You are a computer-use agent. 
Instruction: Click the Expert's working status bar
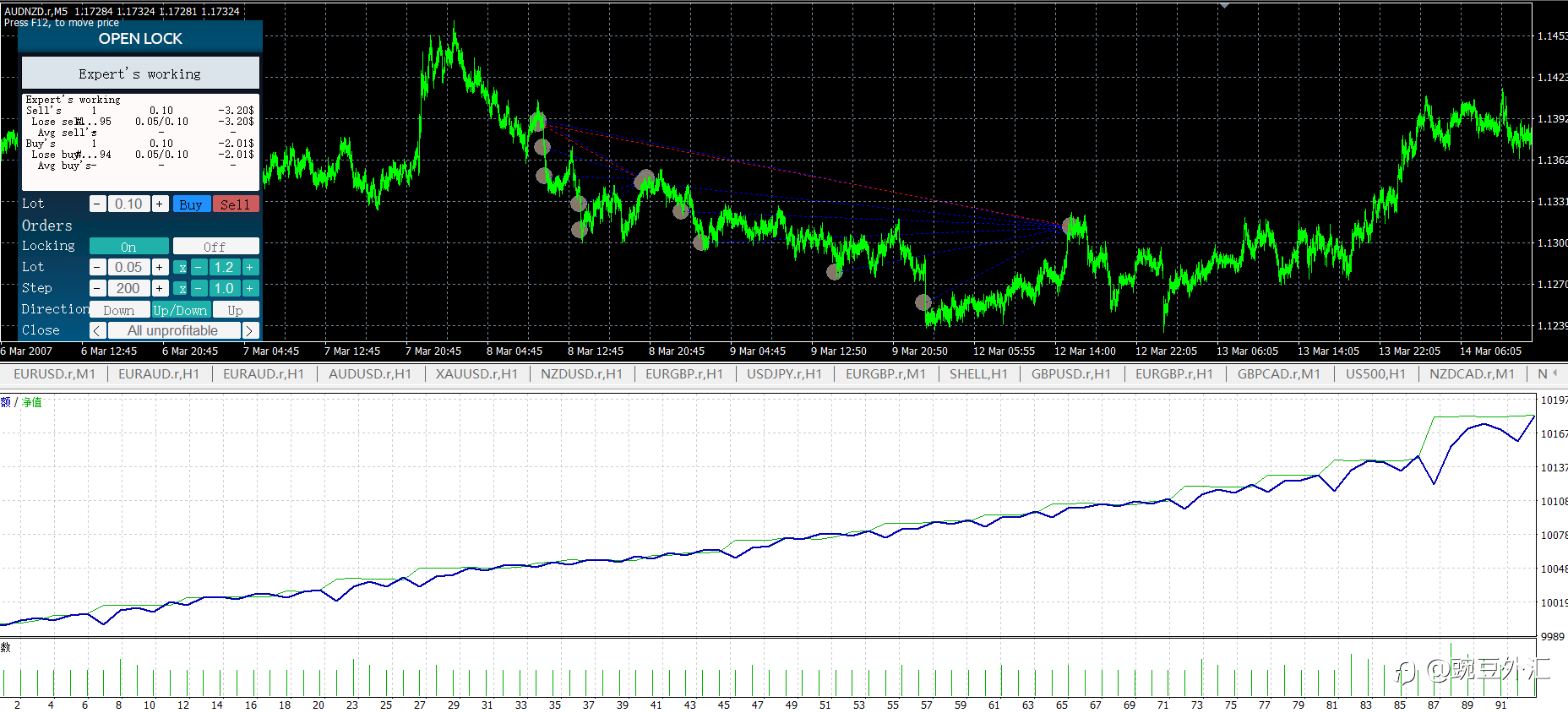tap(140, 73)
